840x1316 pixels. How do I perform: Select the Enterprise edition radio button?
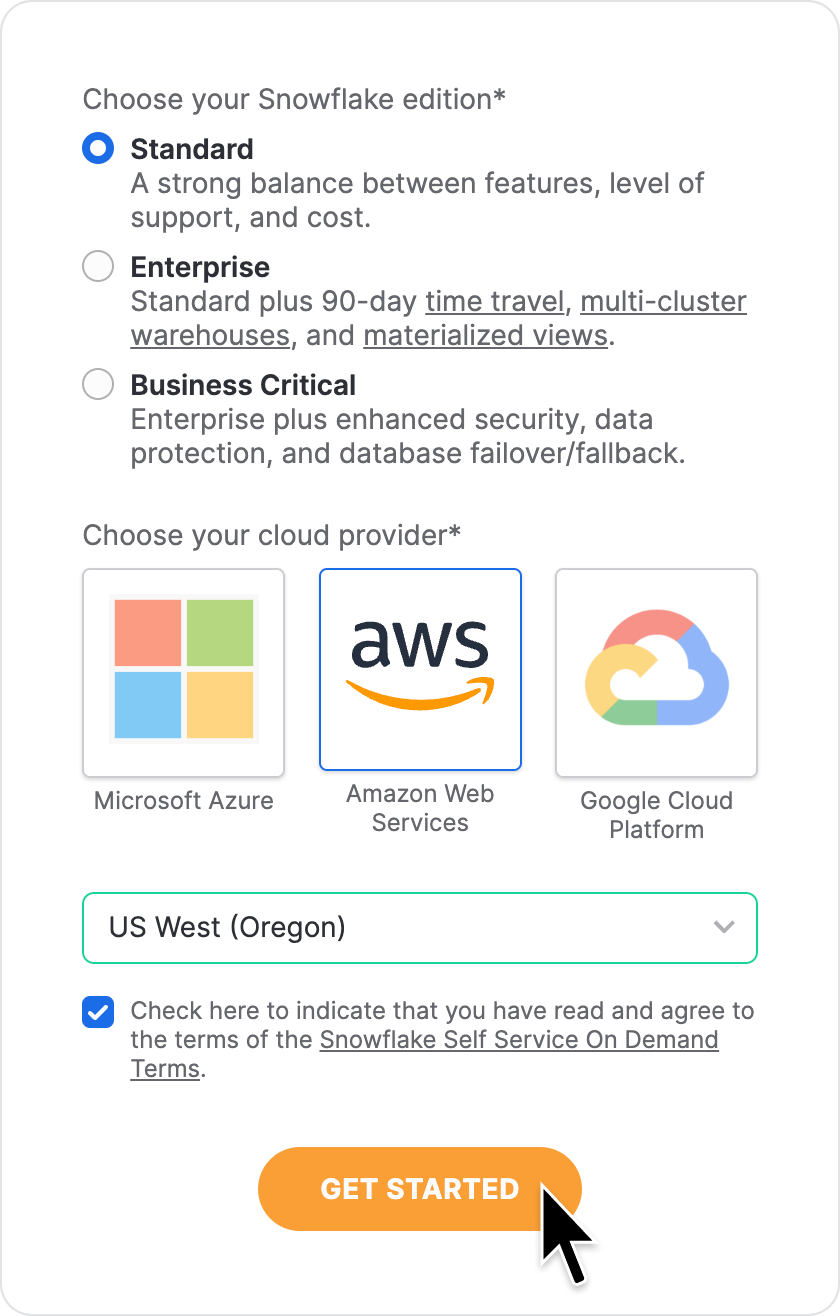tap(98, 267)
